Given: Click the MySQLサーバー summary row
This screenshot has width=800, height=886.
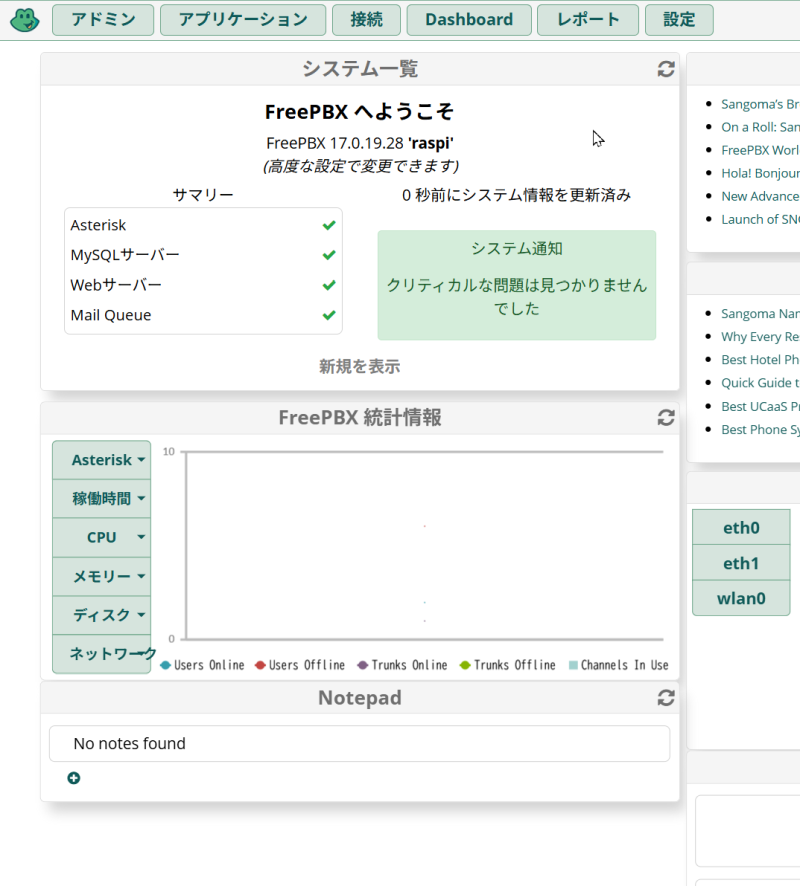Looking at the screenshot, I should coord(203,255).
